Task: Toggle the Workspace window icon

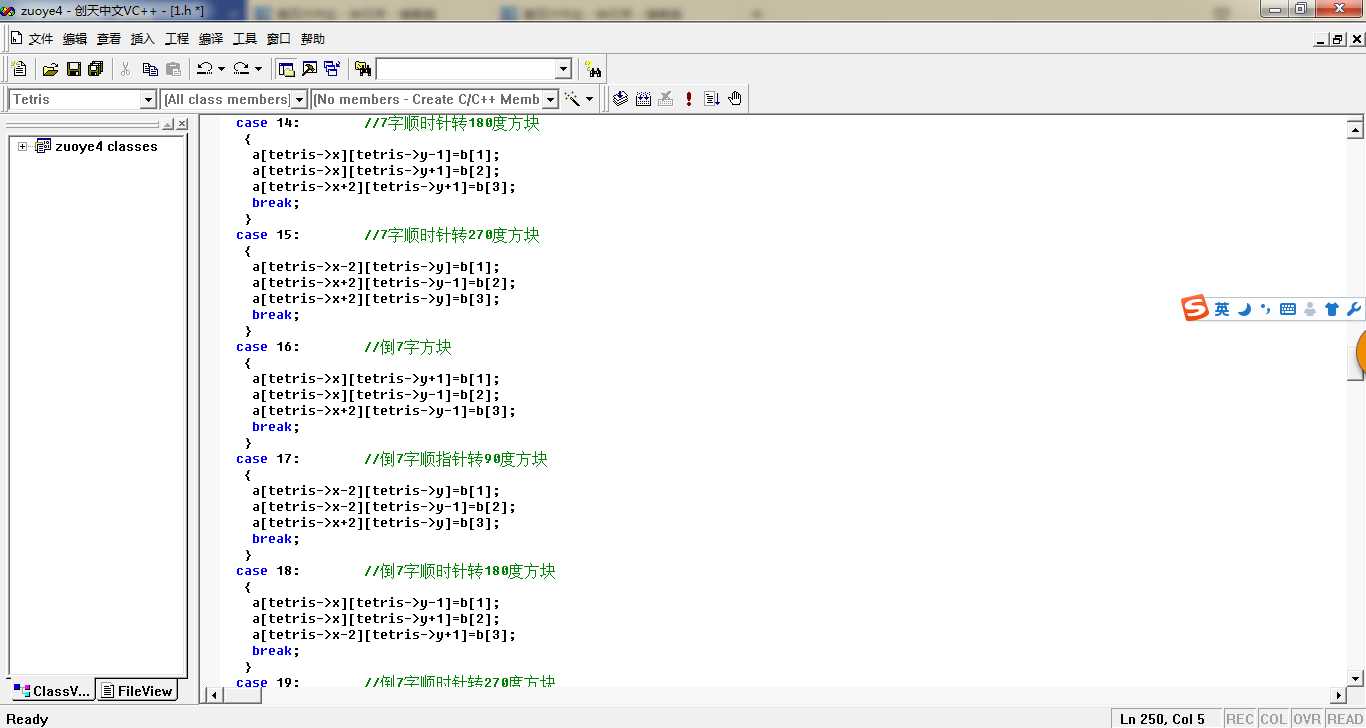Action: (x=286, y=69)
